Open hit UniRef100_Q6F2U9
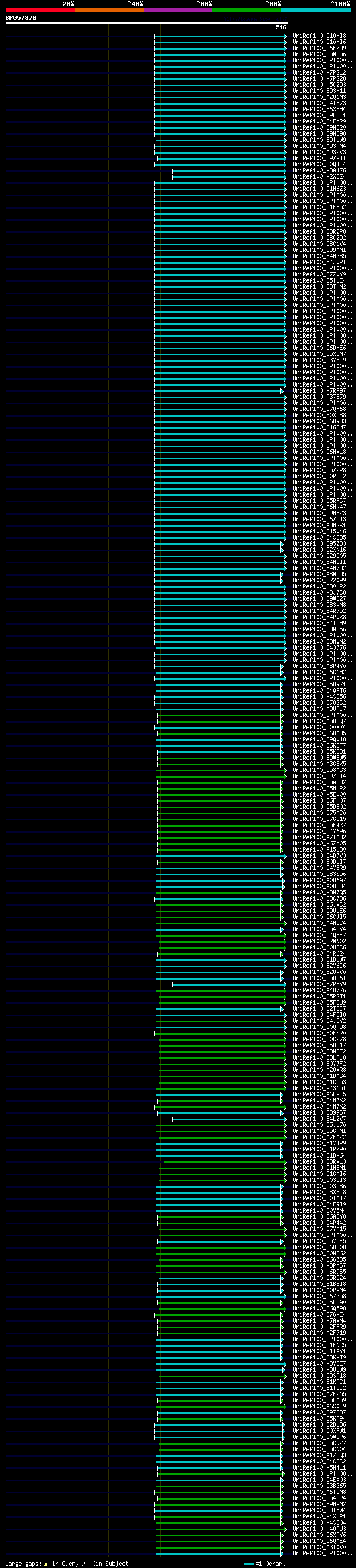 319,48
